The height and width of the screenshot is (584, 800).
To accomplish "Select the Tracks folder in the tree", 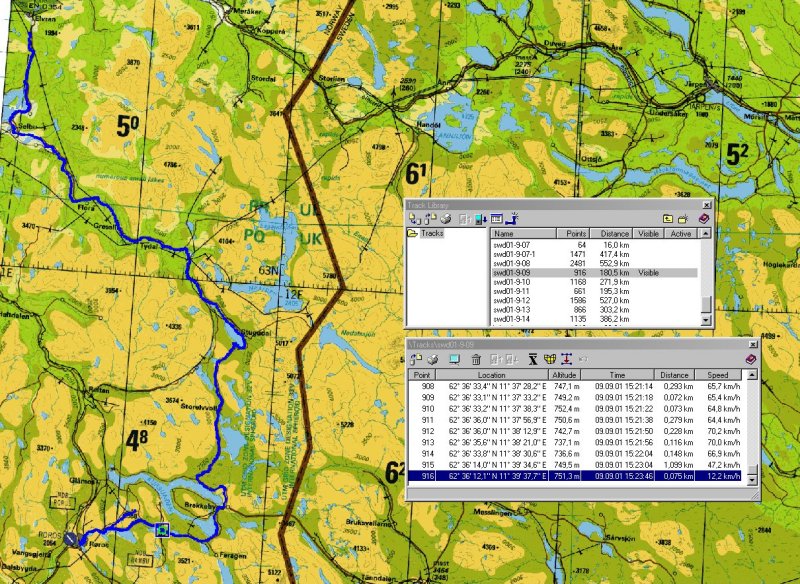I will point(432,233).
